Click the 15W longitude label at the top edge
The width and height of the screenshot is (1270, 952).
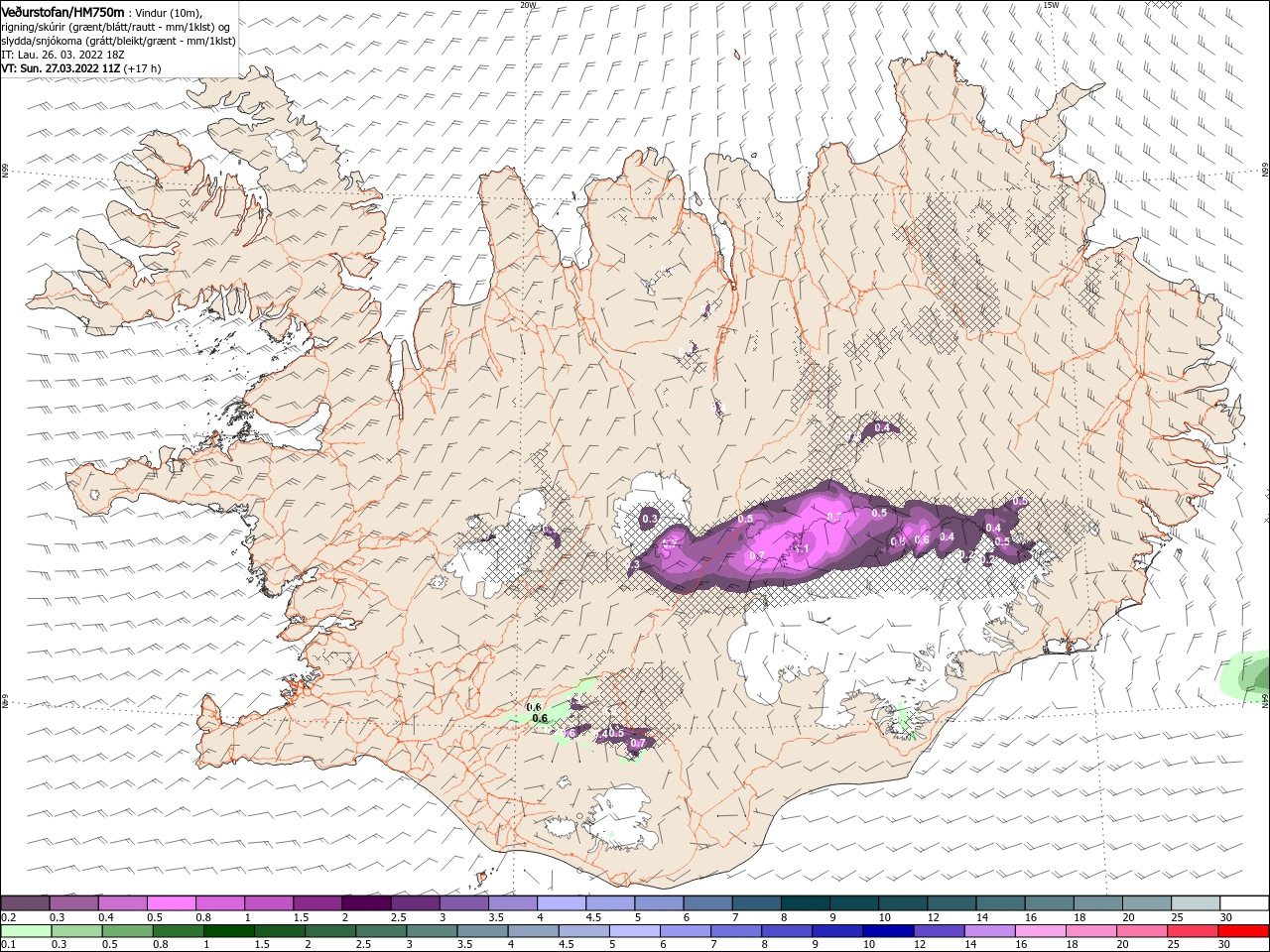(1051, 4)
